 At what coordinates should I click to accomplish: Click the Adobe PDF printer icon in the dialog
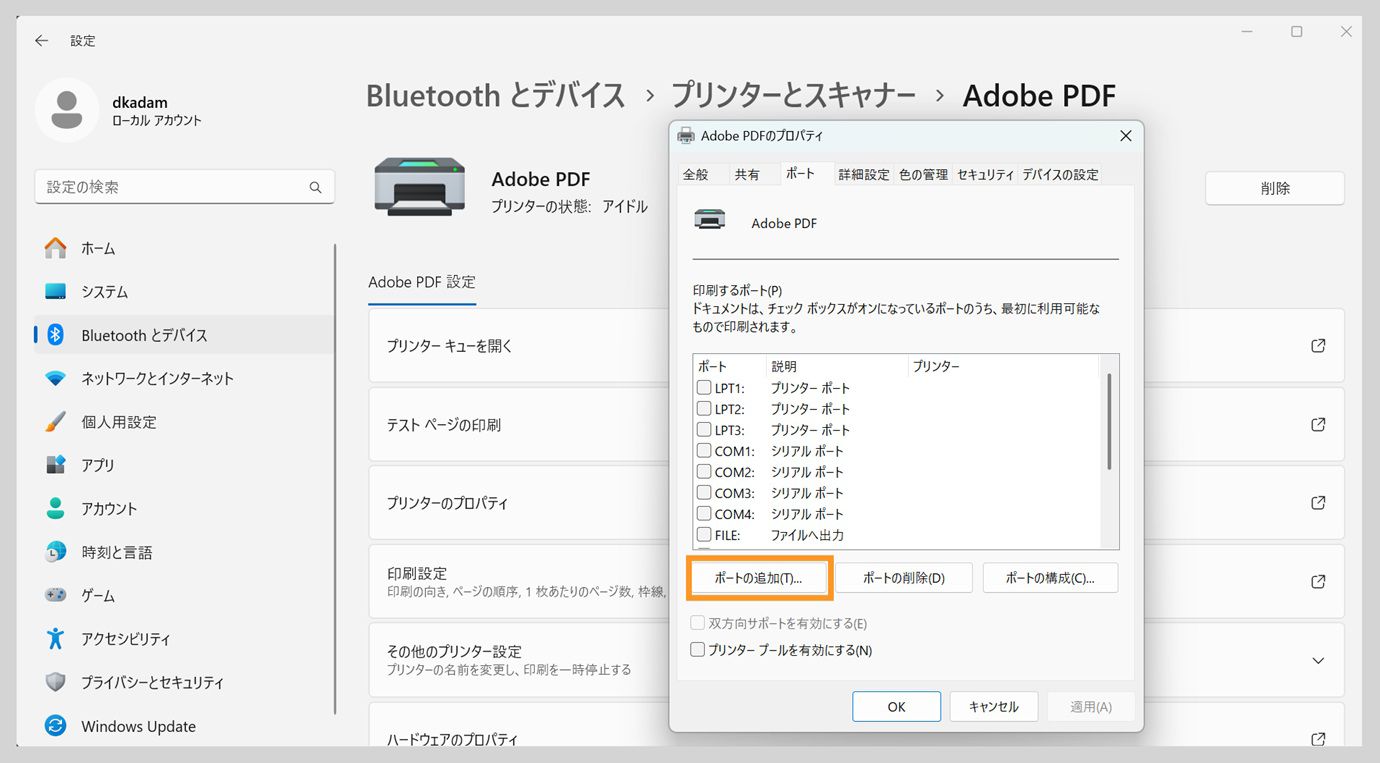pyautogui.click(x=710, y=219)
